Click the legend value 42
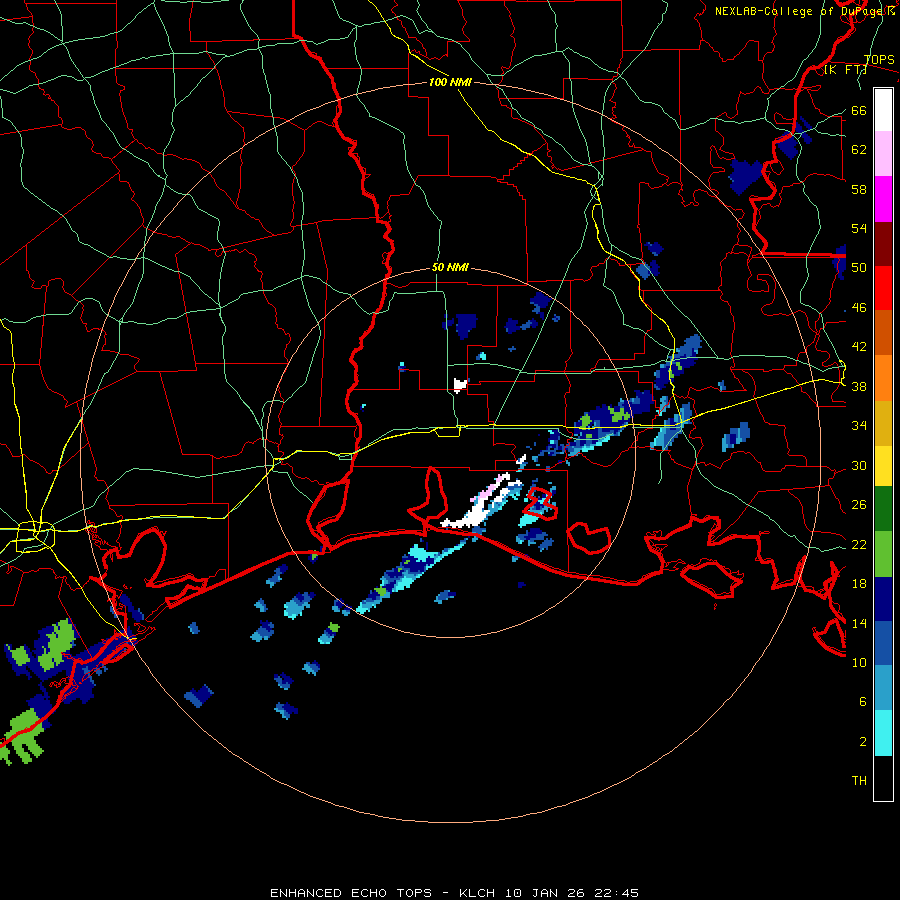Viewport: 900px width, 900px height. (x=859, y=346)
